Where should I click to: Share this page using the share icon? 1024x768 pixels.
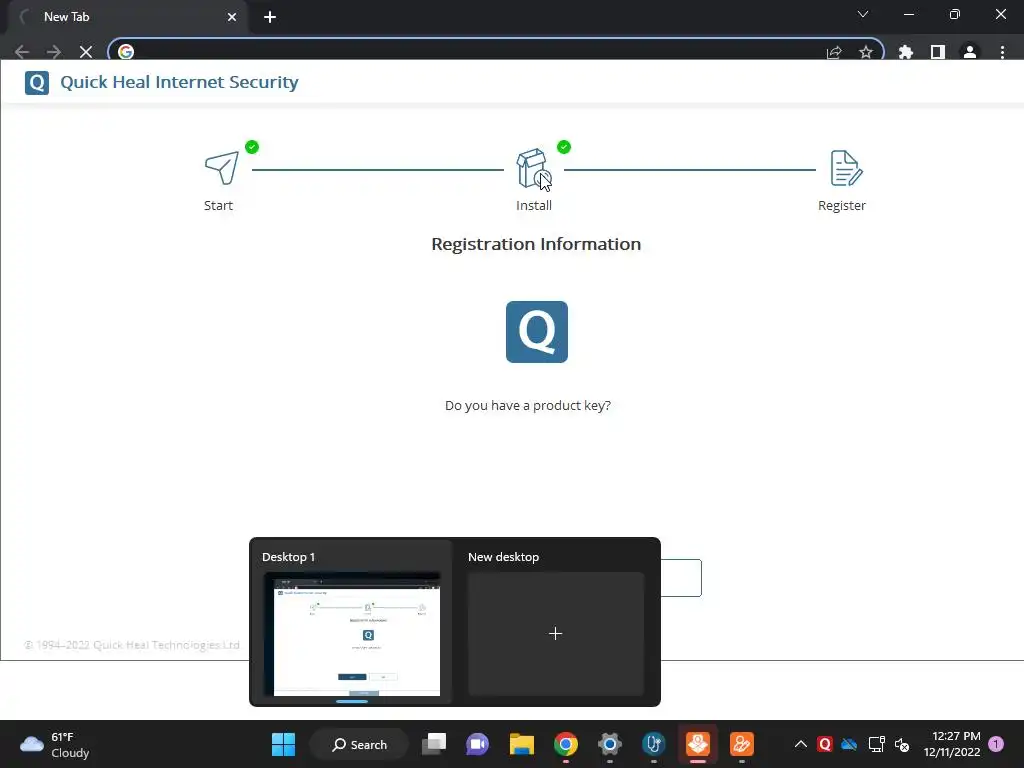click(834, 52)
